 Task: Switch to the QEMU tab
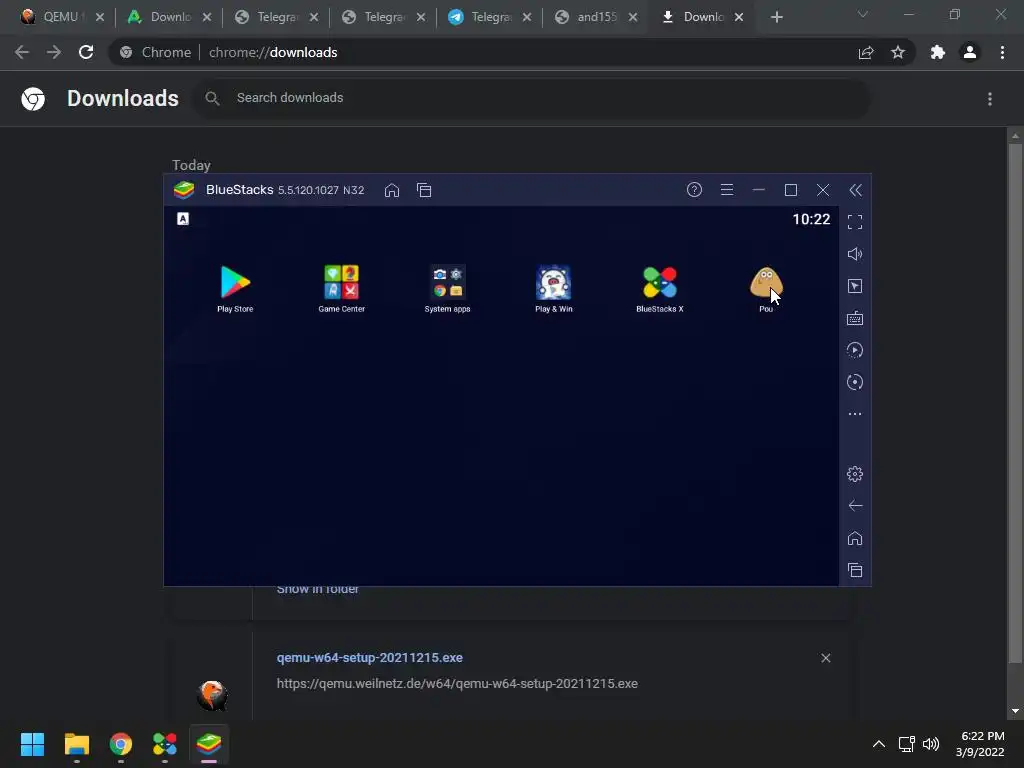click(x=63, y=17)
